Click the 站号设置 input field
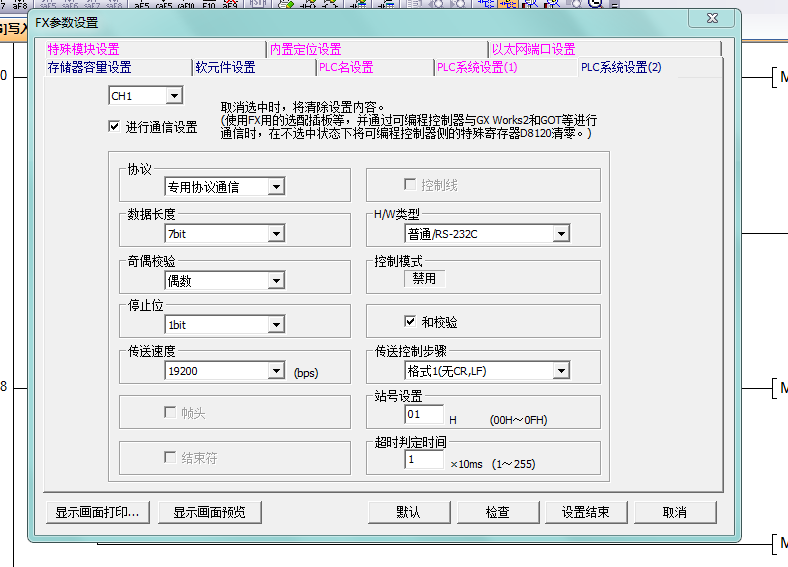 tap(424, 414)
